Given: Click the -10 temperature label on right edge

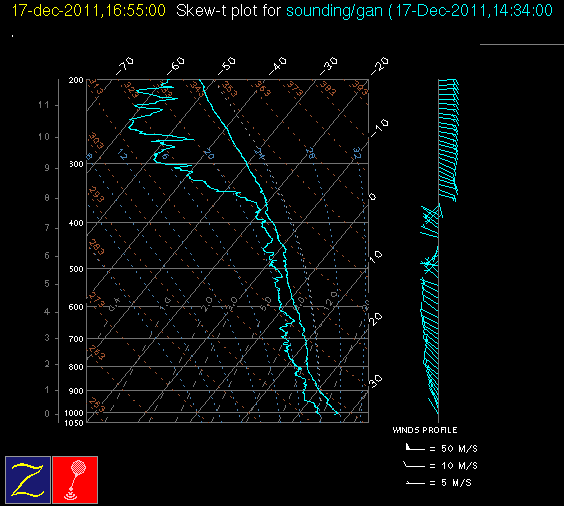Looking at the screenshot, I should (x=380, y=128).
